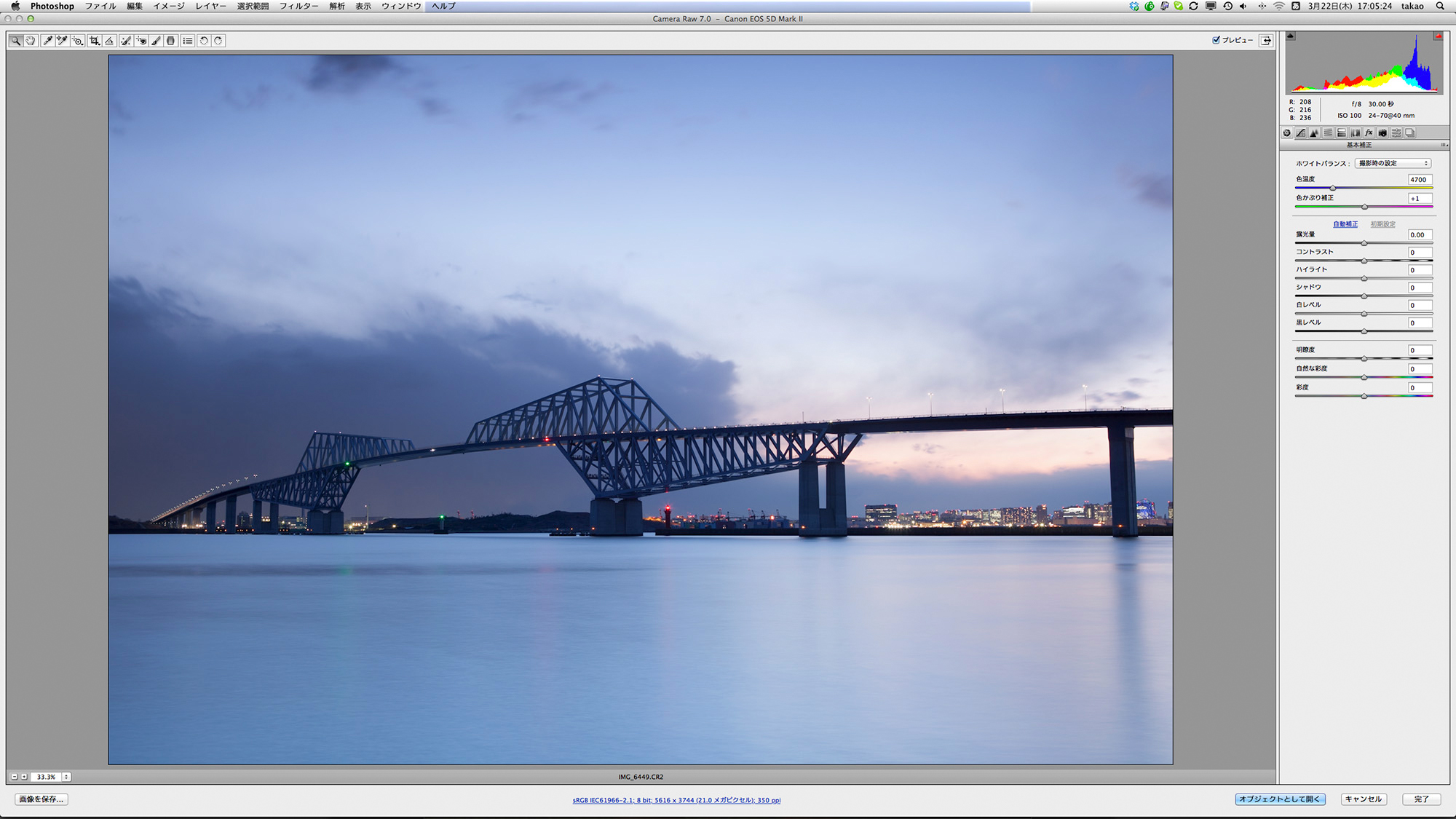1456x819 pixels.
Task: Open the レイヤー menu
Action: coord(210,6)
